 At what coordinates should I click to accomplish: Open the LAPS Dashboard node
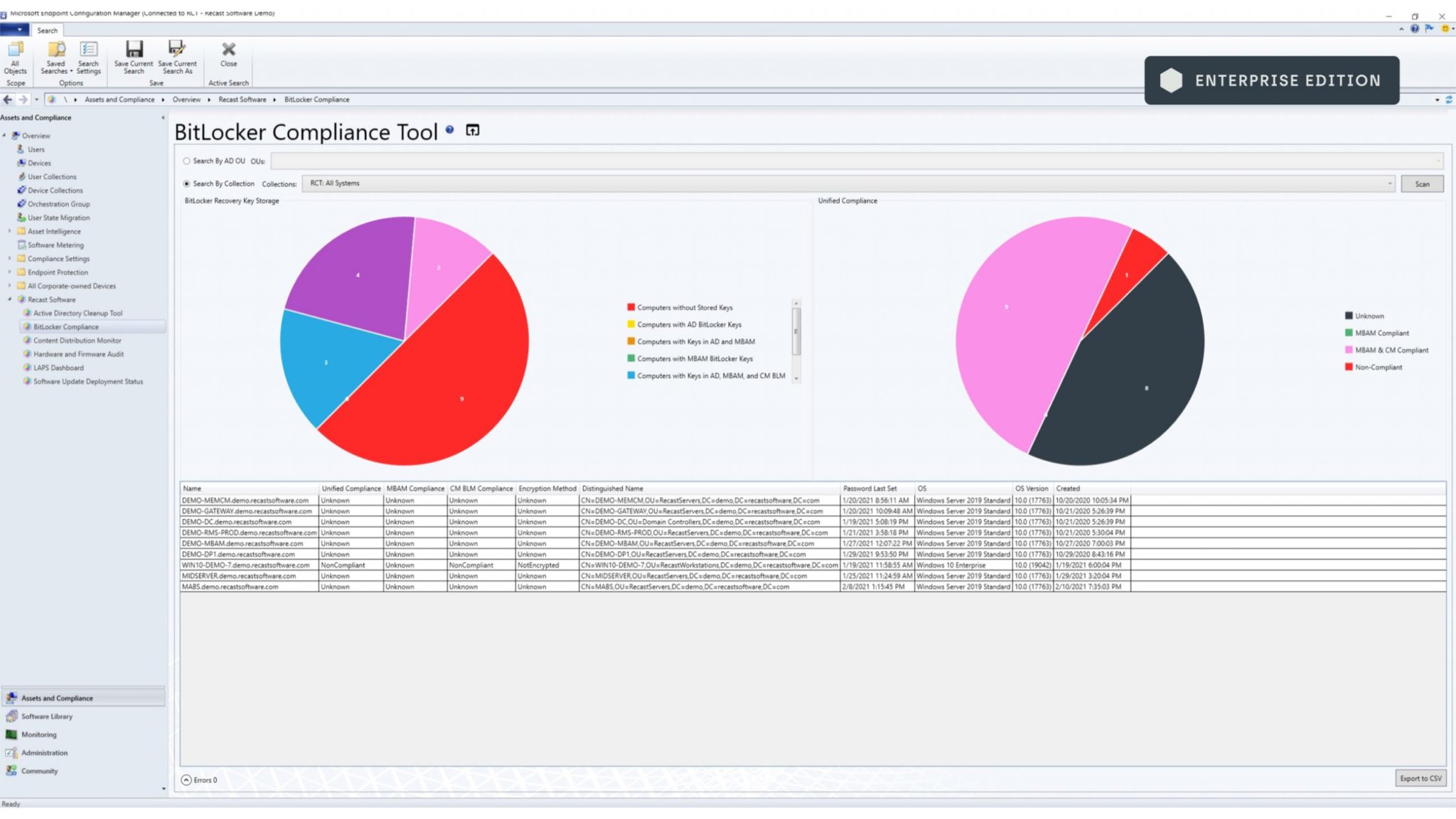point(58,368)
